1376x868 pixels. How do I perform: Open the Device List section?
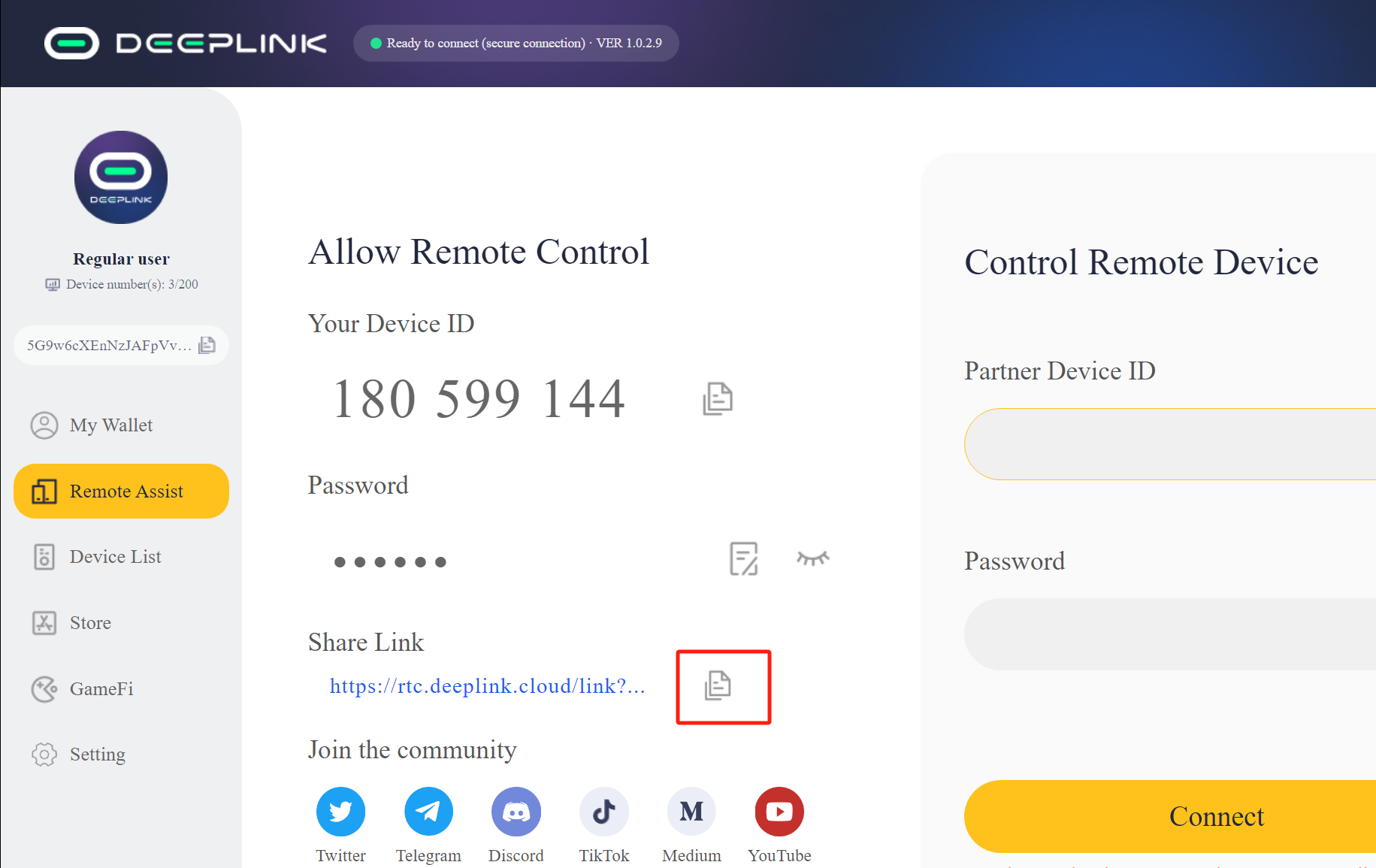click(x=115, y=557)
